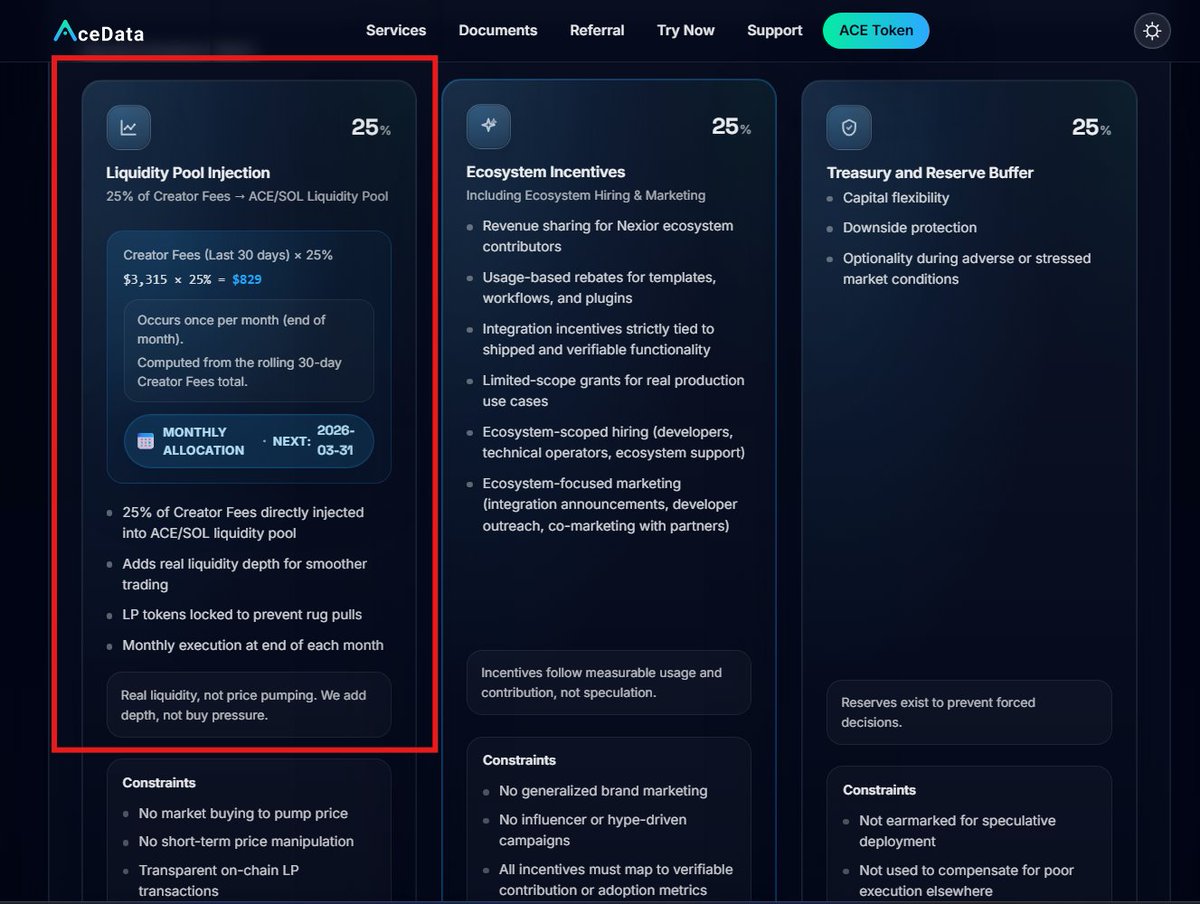1200x904 pixels.
Task: Click the calendar icon in Monthly Allocation pill
Action: (x=146, y=441)
